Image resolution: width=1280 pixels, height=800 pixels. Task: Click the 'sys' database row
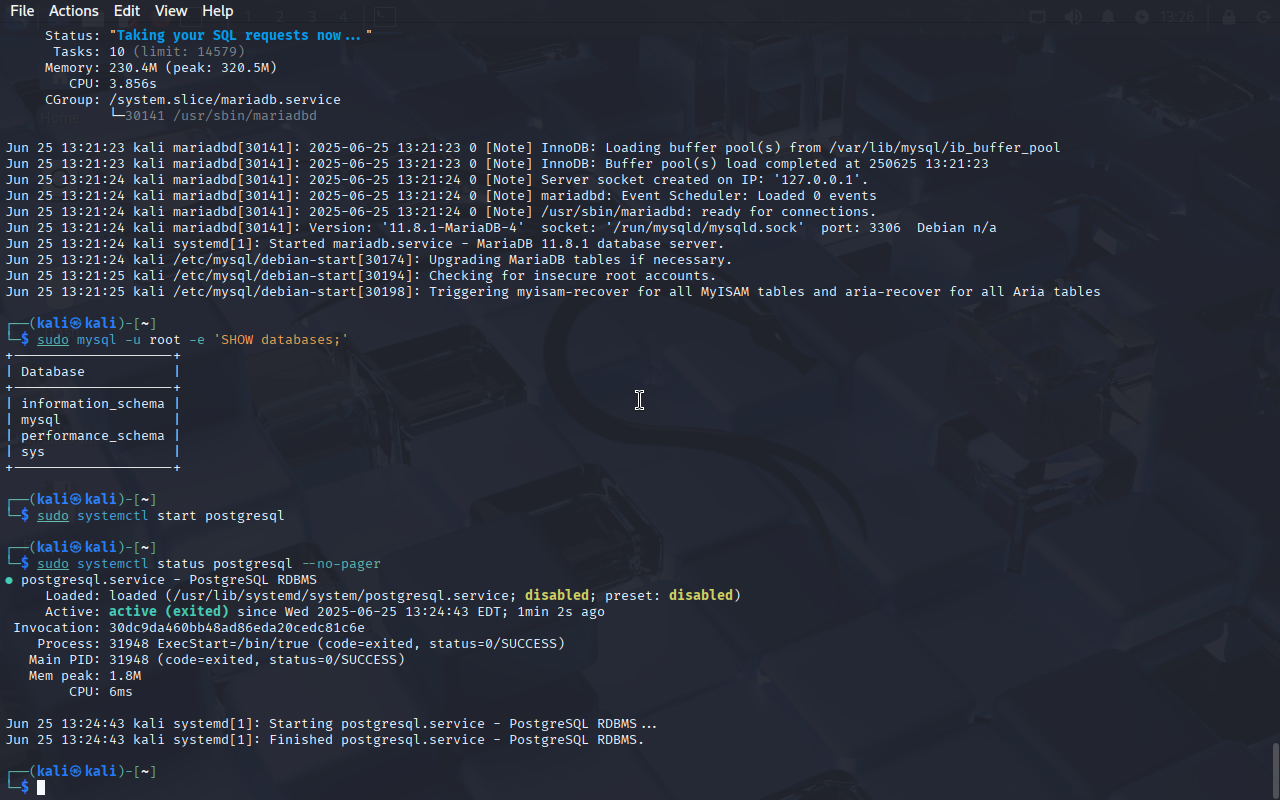[93, 452]
